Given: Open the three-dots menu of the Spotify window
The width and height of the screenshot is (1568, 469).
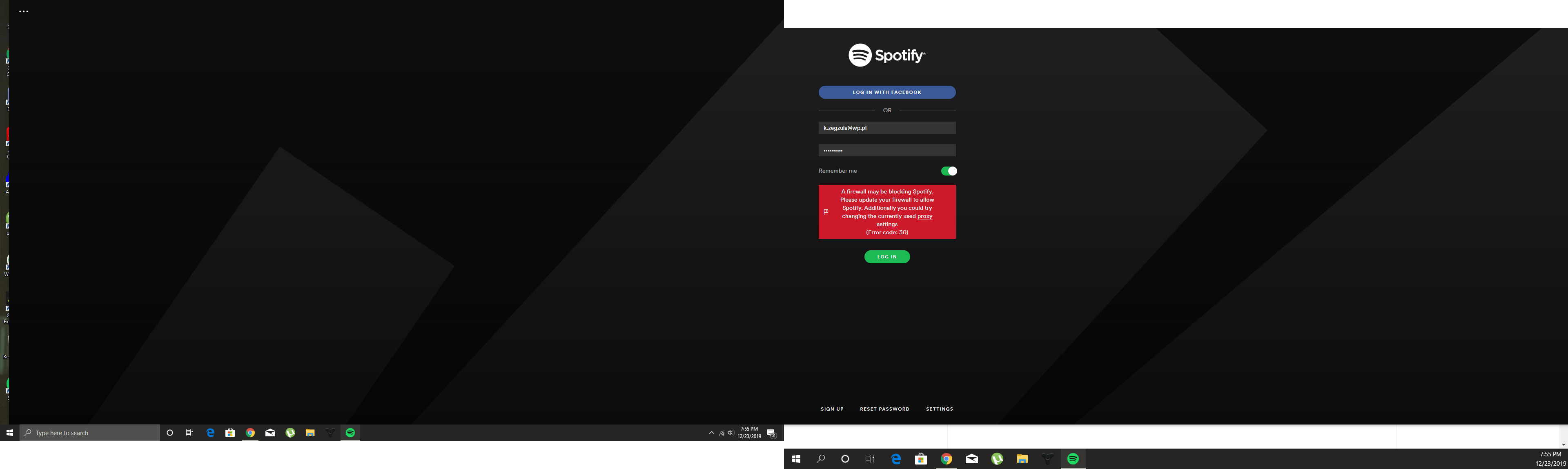Looking at the screenshot, I should coord(24,11).
